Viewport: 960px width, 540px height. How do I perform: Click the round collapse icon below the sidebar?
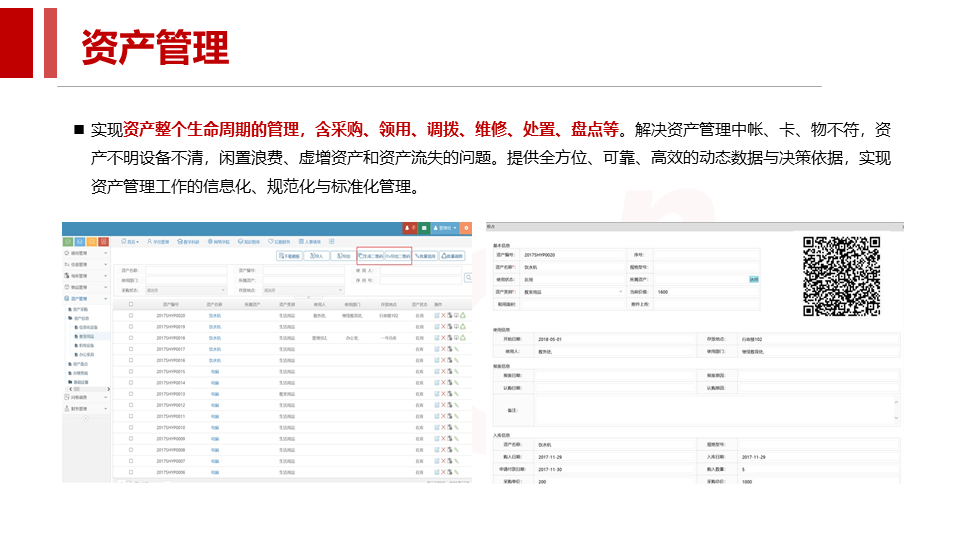click(86, 419)
